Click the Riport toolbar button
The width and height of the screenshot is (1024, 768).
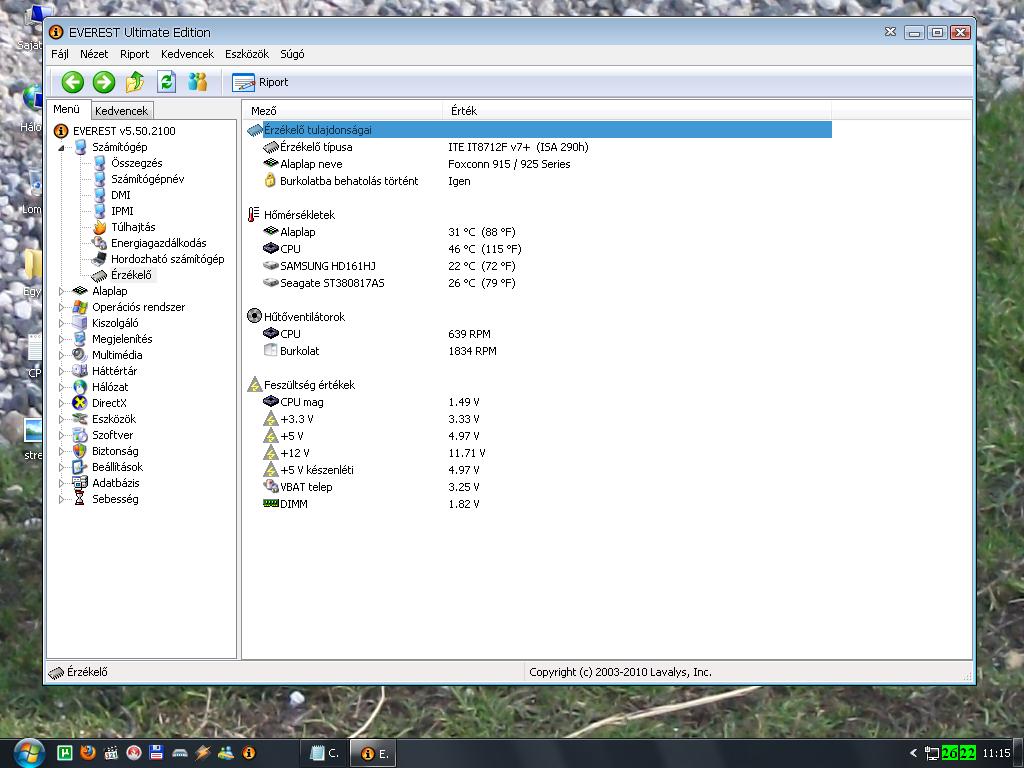(261, 82)
